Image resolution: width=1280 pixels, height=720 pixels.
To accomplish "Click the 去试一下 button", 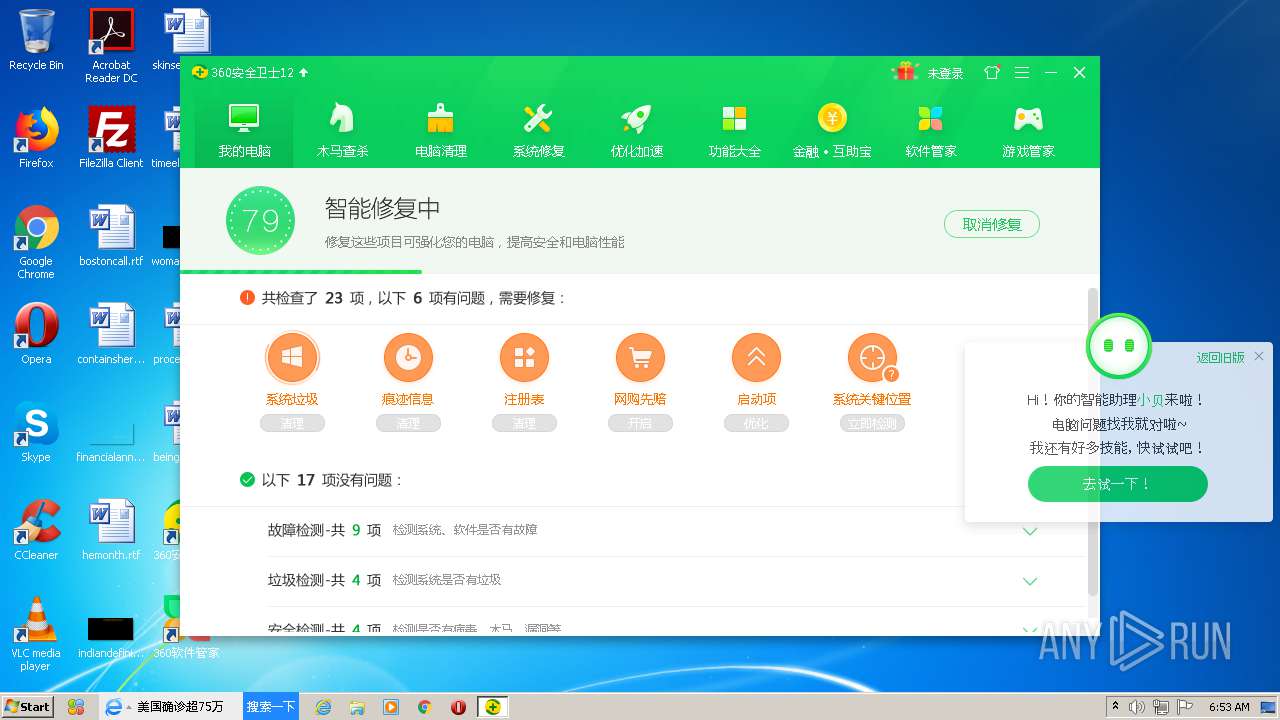I will coord(1117,484).
